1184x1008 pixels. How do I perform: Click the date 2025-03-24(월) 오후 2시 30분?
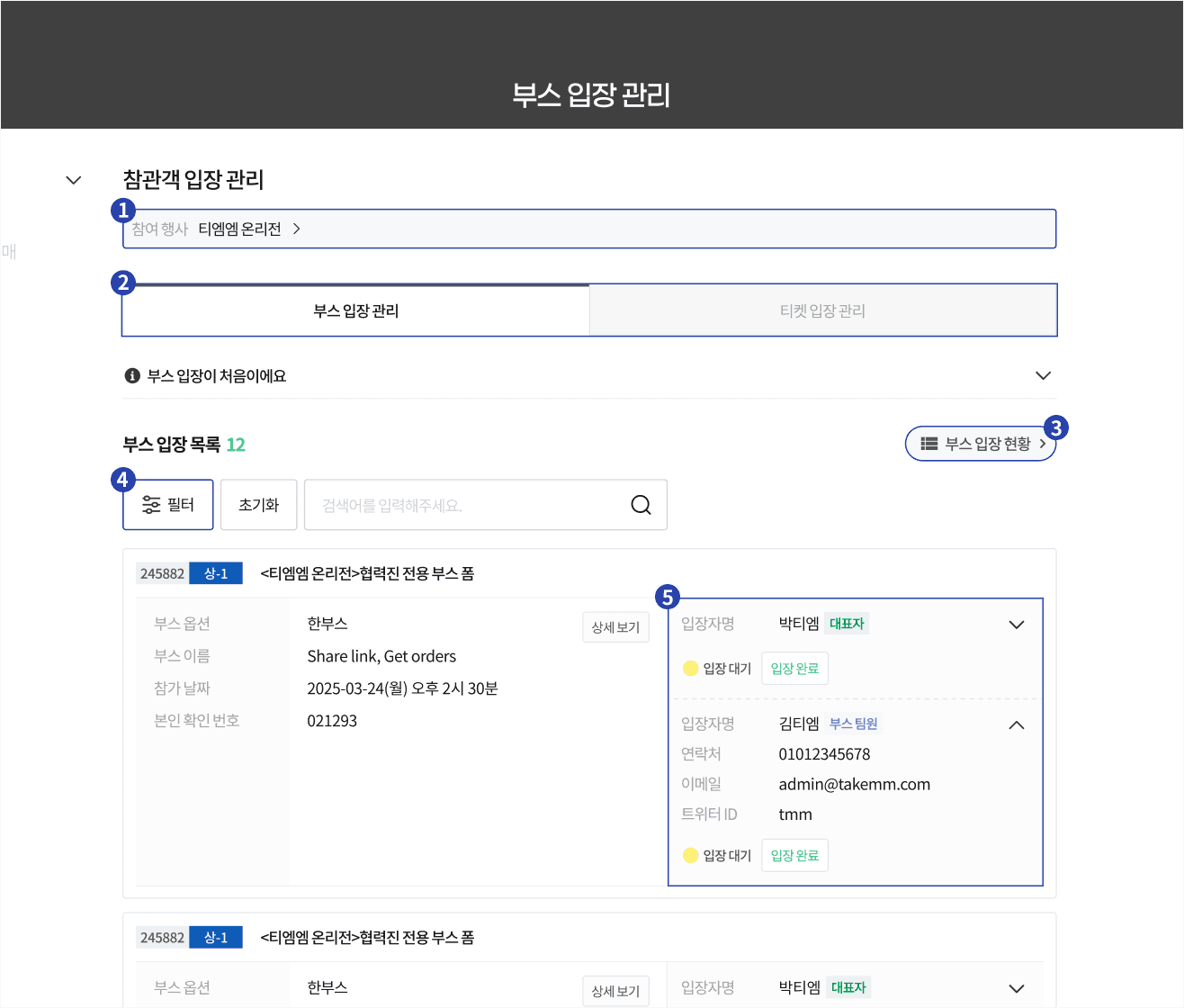coord(402,688)
